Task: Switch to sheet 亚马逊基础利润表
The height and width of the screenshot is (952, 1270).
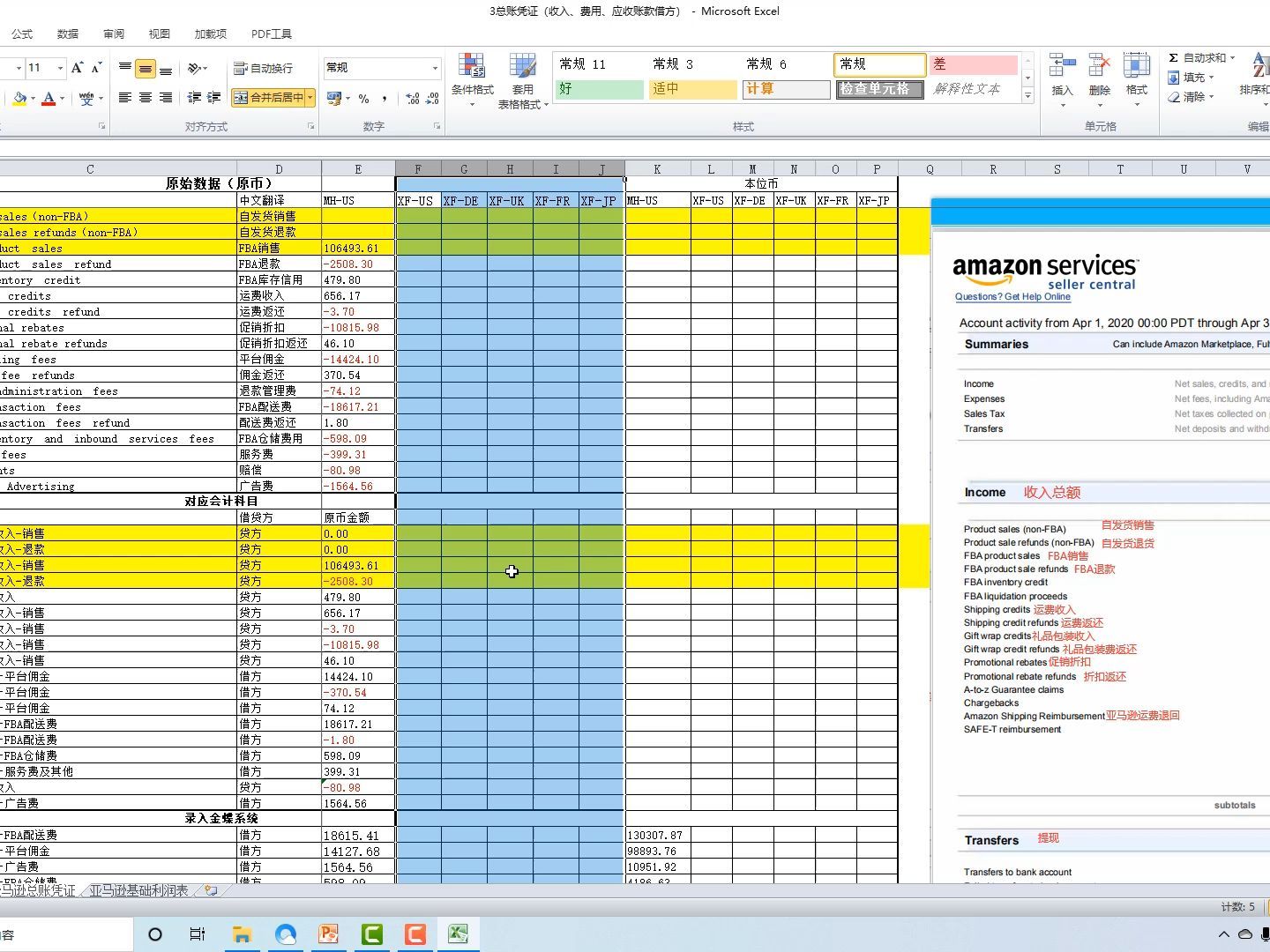Action: click(139, 890)
